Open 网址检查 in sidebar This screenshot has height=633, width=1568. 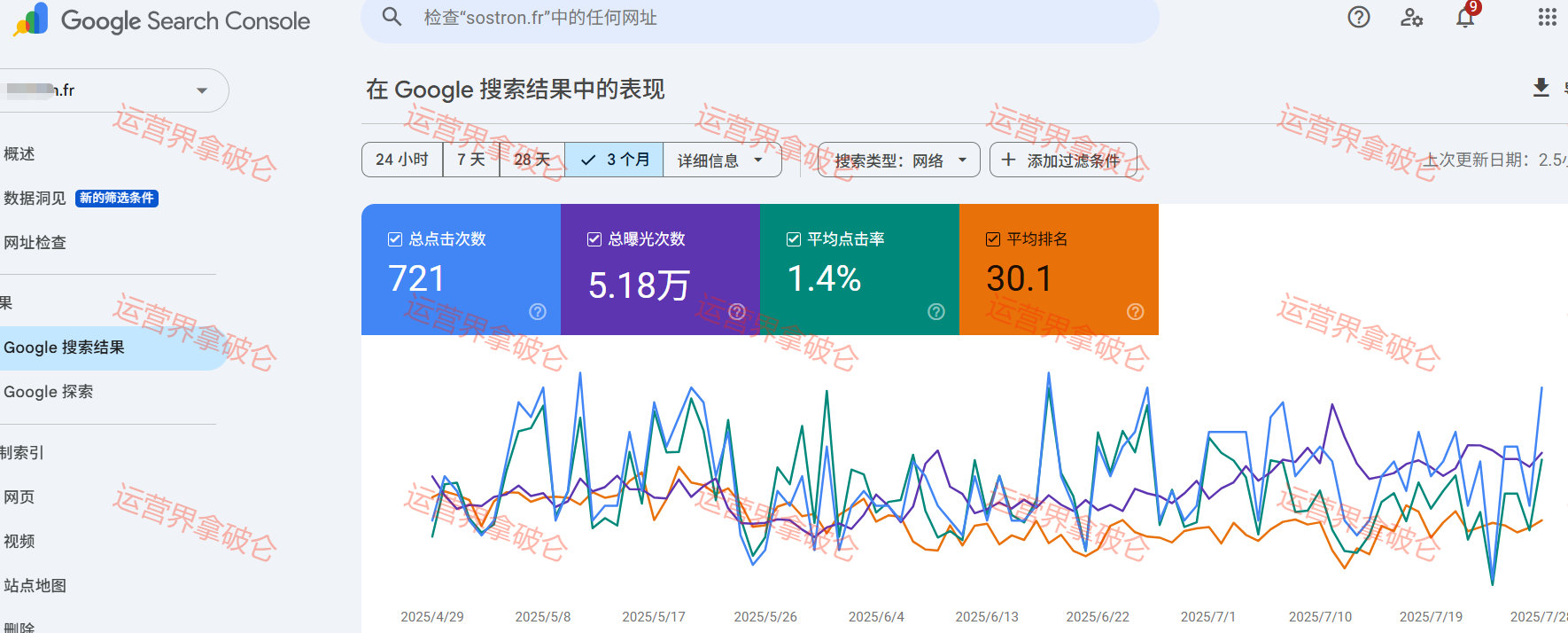click(x=35, y=243)
